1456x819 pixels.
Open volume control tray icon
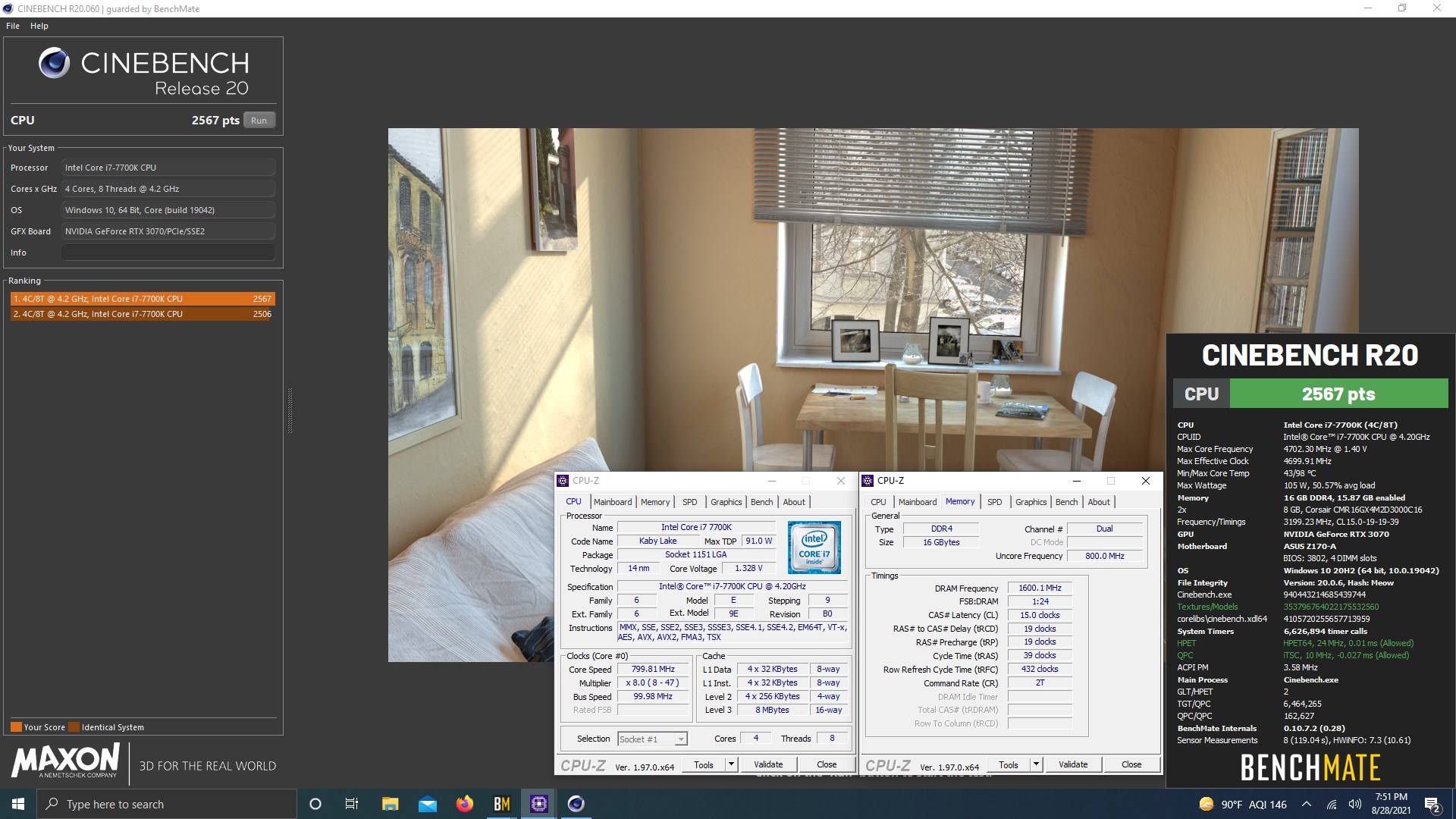pyautogui.click(x=1355, y=804)
